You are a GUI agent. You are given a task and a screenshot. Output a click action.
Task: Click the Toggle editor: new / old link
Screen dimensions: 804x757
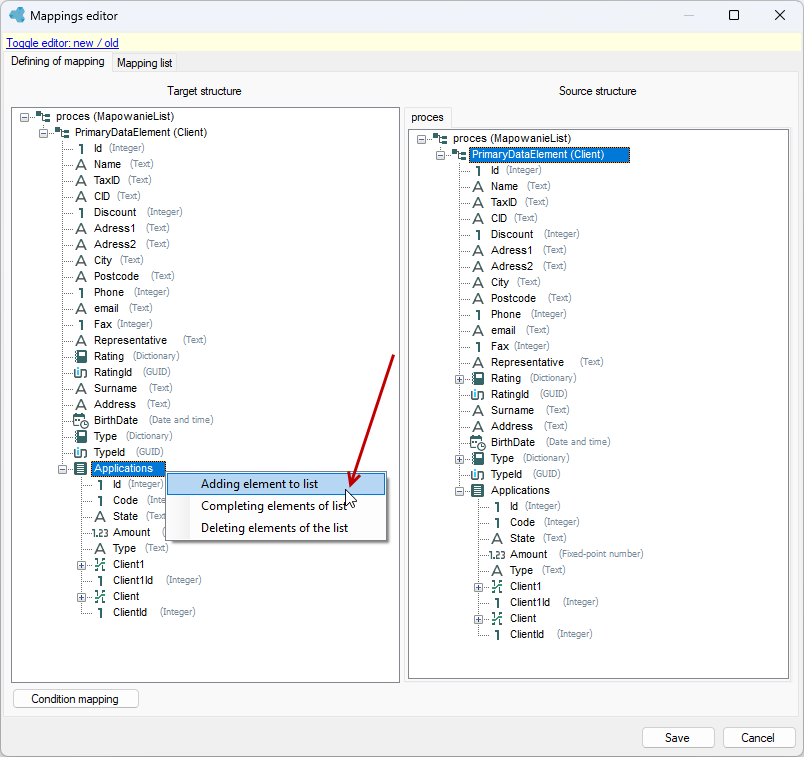(63, 43)
